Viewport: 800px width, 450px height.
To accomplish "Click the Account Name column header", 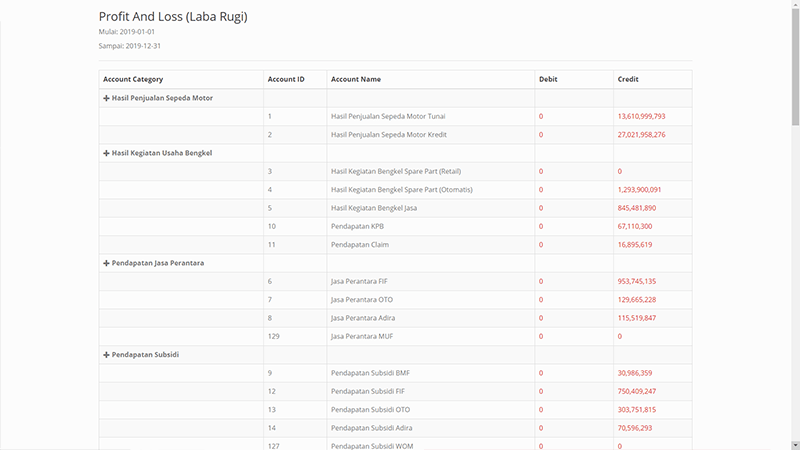I will point(356,79).
